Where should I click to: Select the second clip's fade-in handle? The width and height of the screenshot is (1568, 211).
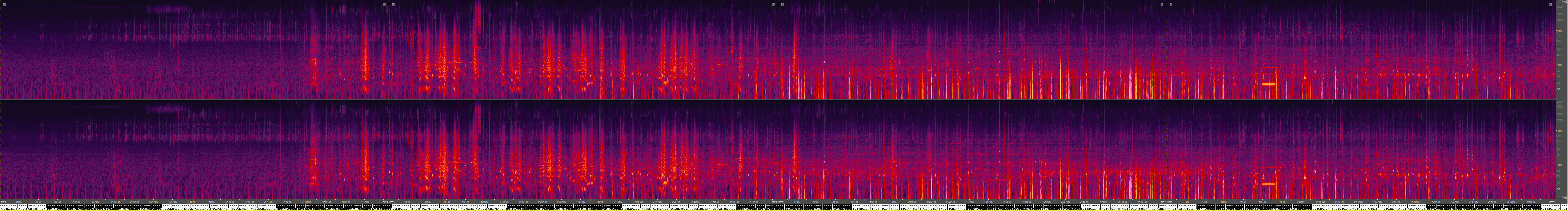tap(393, 4)
